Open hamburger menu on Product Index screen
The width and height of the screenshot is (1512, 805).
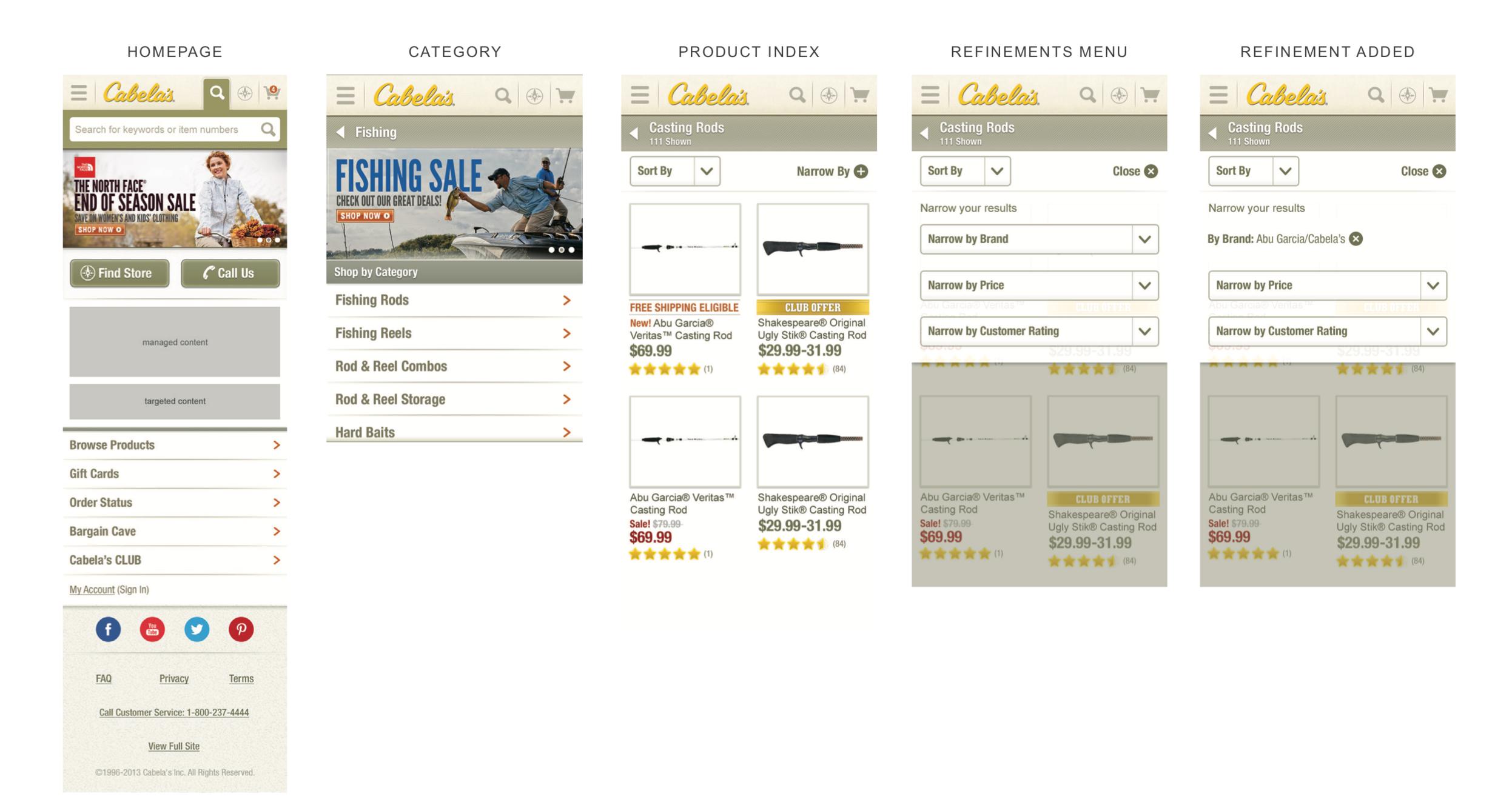click(639, 95)
